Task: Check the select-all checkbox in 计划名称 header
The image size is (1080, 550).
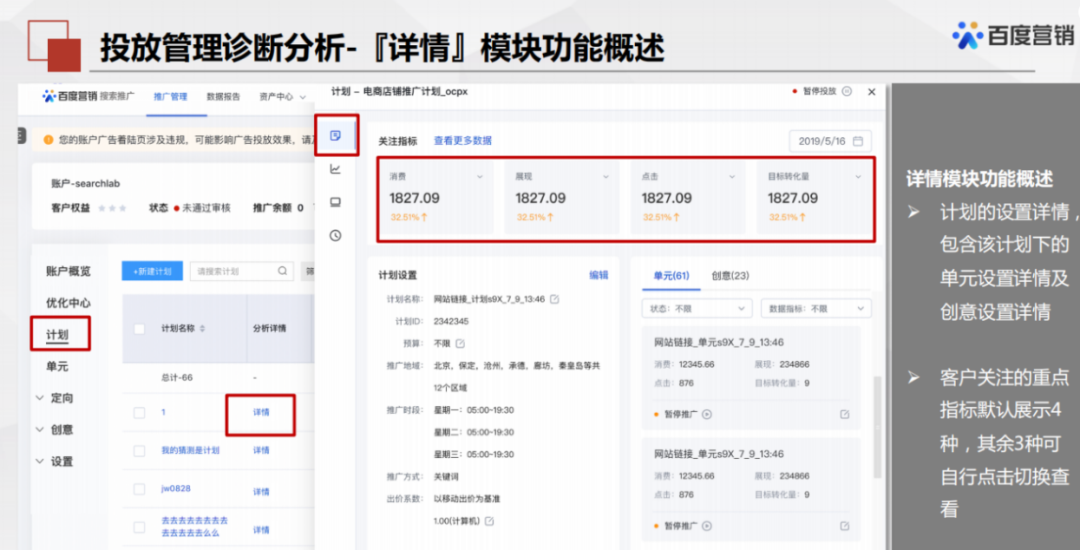Action: [139, 329]
